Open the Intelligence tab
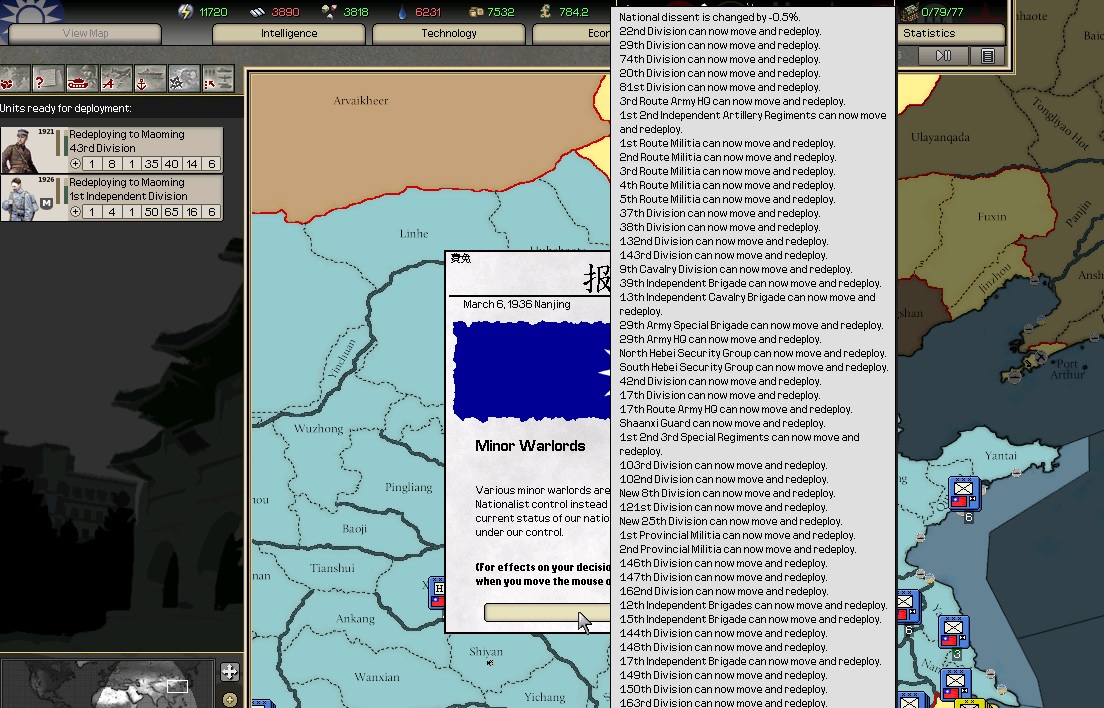 click(x=289, y=33)
